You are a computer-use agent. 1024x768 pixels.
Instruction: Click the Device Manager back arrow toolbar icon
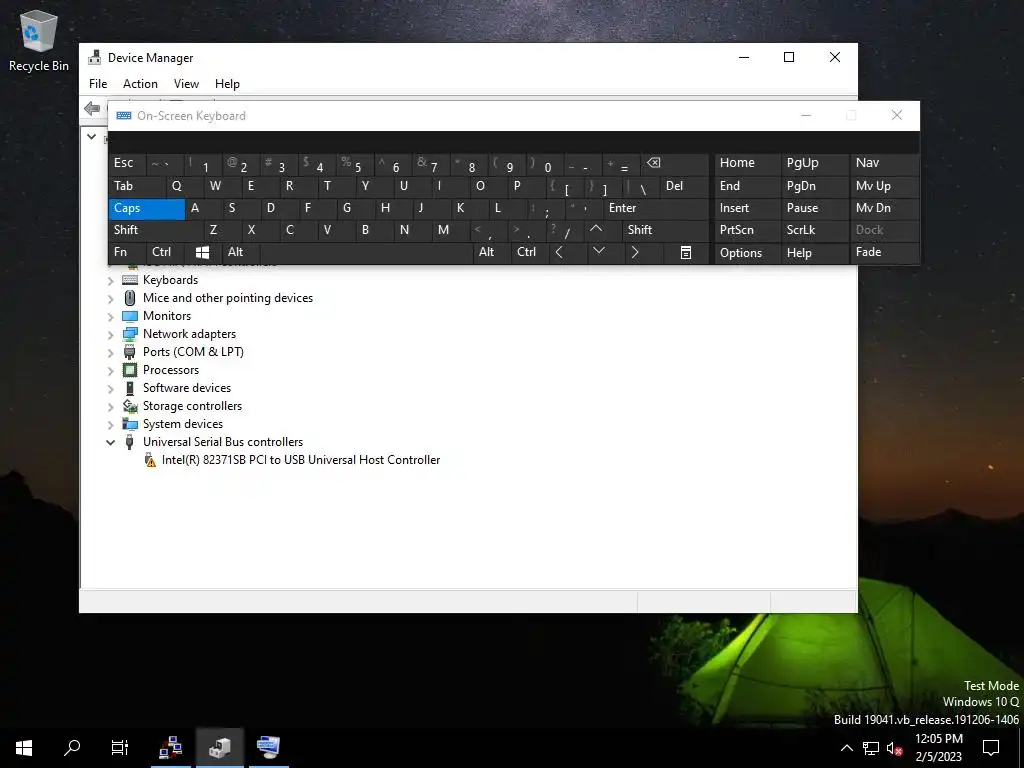coord(93,108)
